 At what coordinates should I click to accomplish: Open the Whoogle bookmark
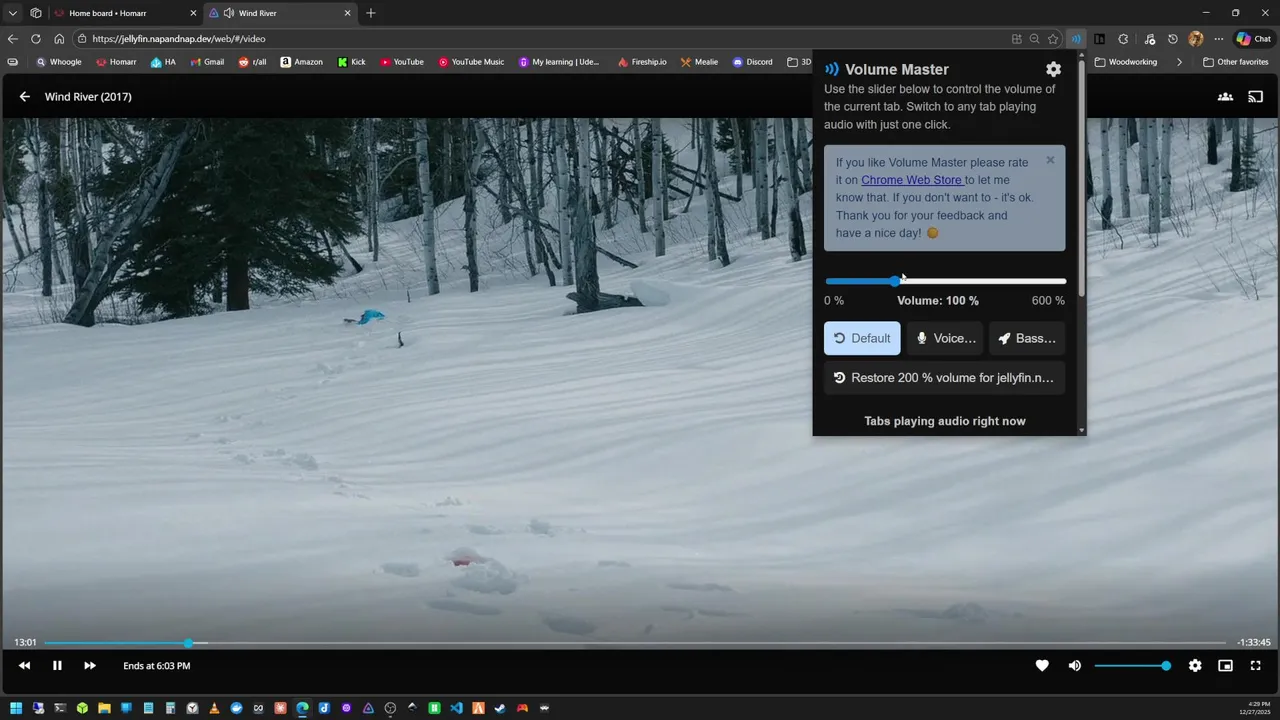click(59, 62)
